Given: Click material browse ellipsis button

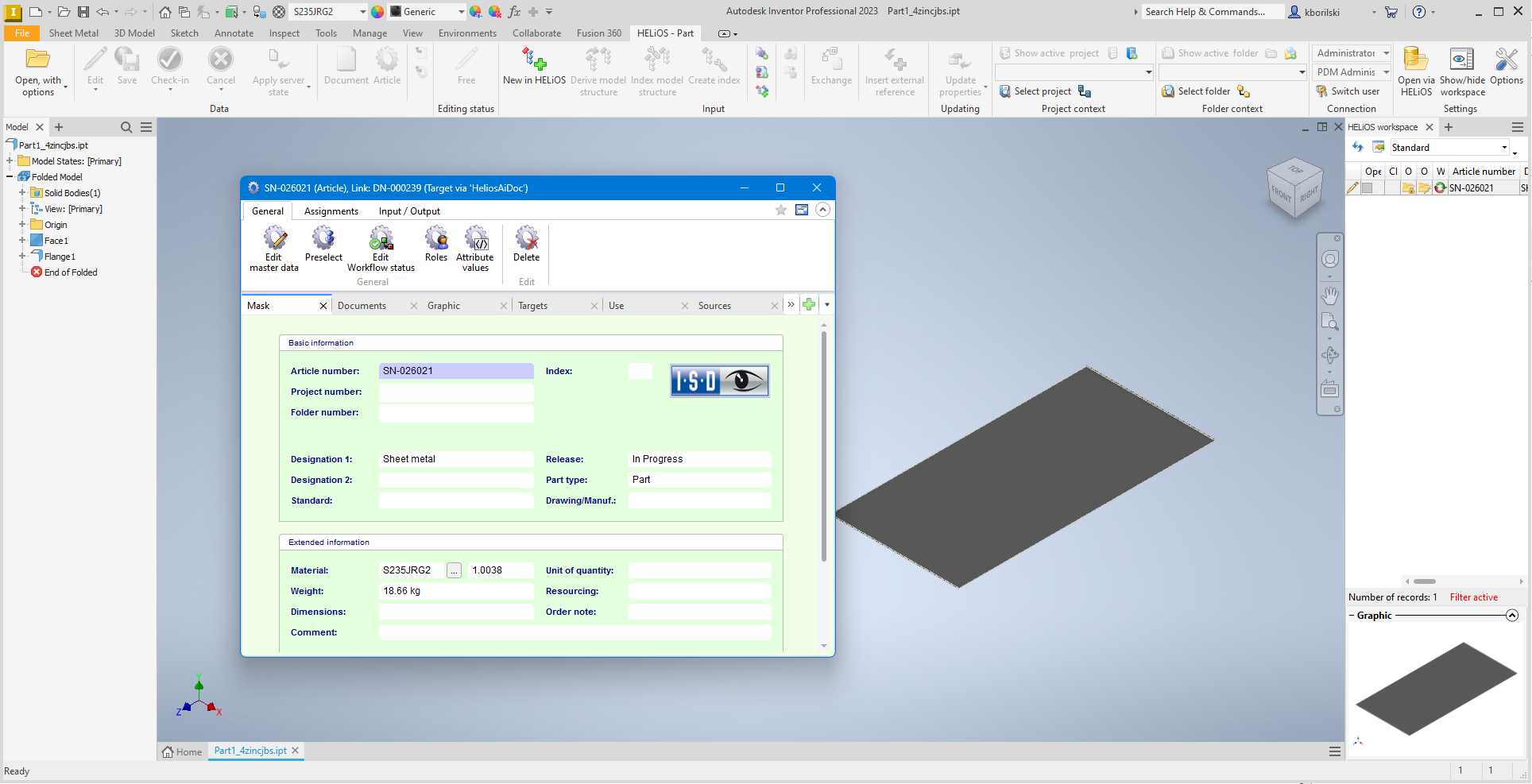Looking at the screenshot, I should (x=455, y=570).
